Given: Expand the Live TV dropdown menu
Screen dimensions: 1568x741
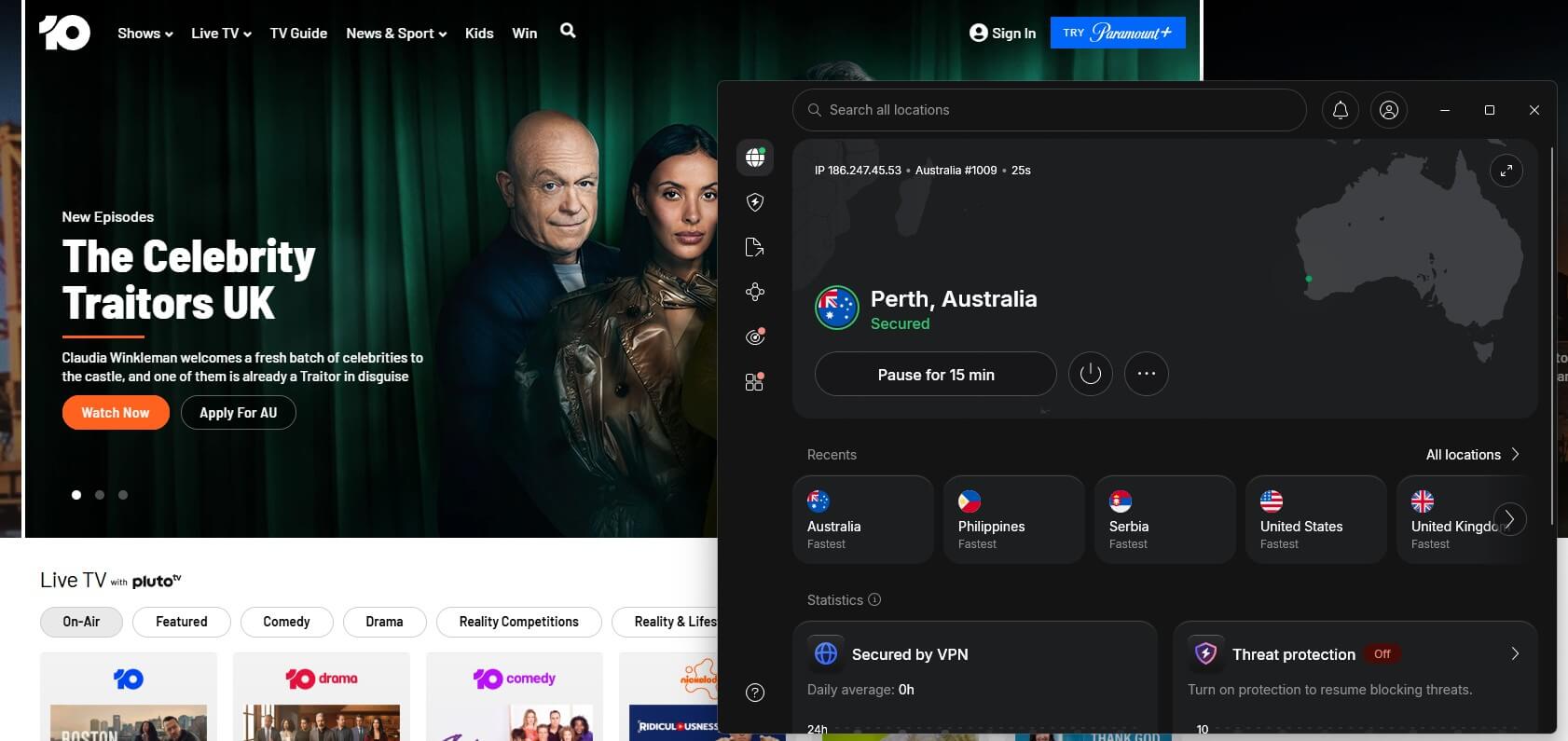Looking at the screenshot, I should (x=221, y=34).
